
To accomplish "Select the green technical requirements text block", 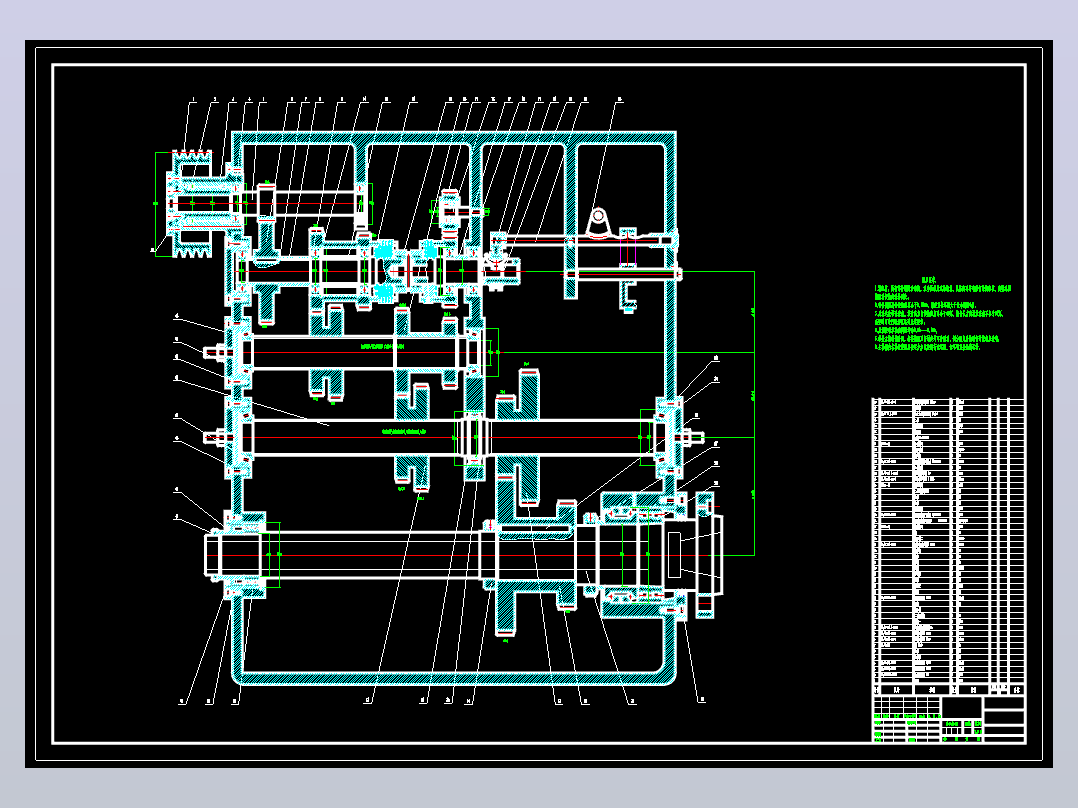I will point(943,314).
